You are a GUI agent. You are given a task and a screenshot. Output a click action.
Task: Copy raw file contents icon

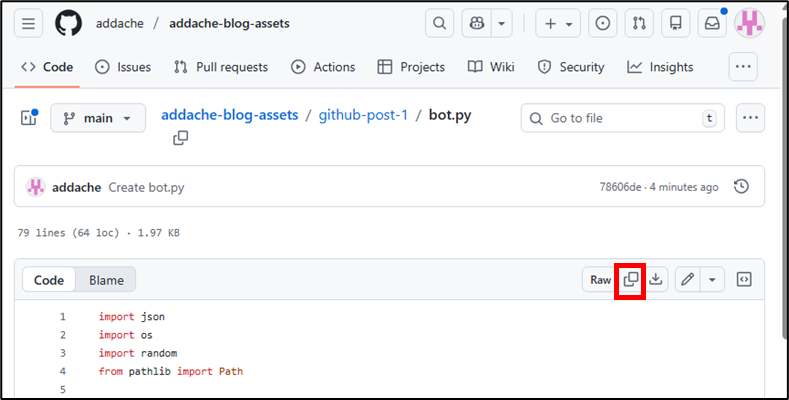[x=631, y=280]
